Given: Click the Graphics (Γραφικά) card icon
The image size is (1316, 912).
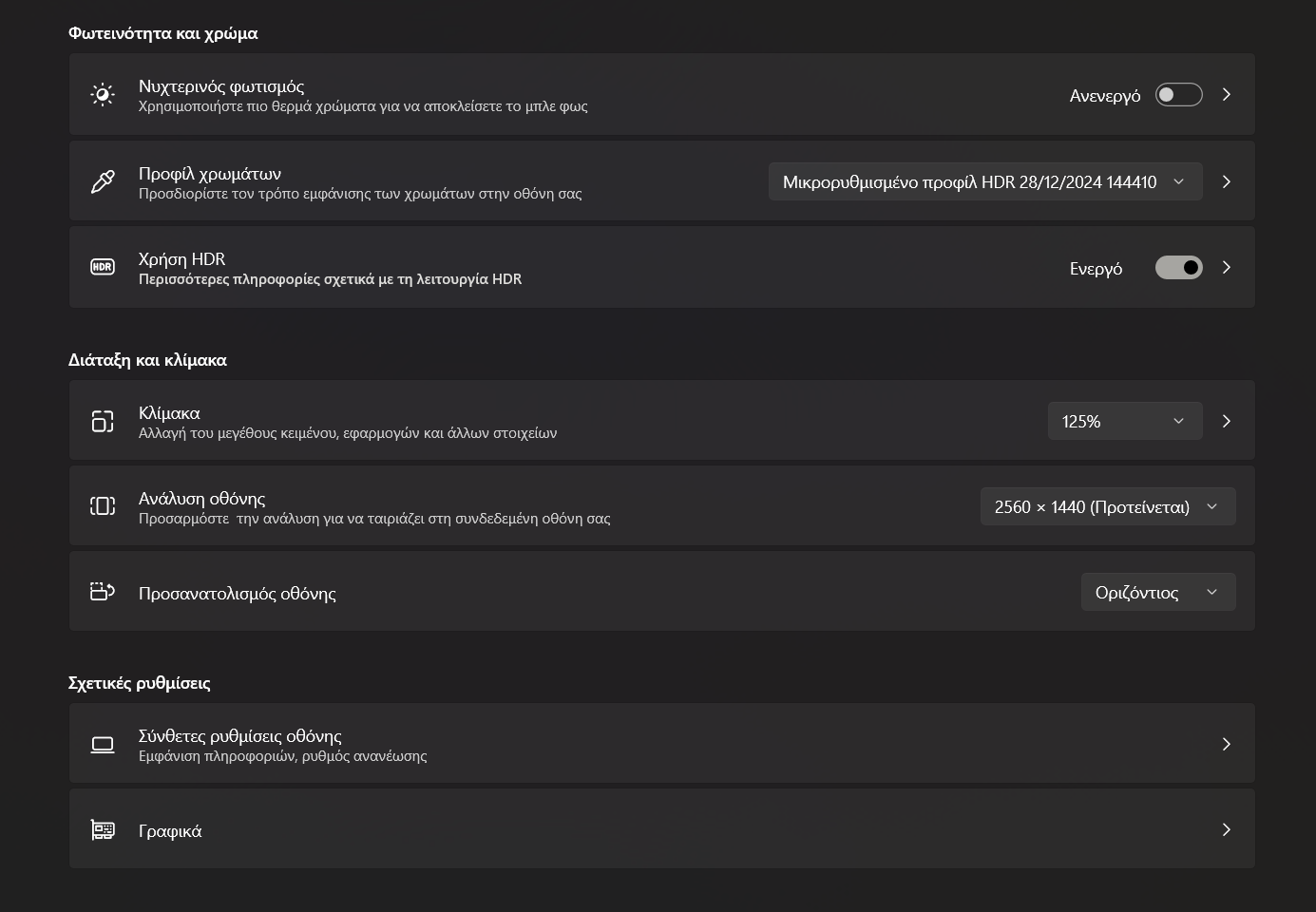Looking at the screenshot, I should click(x=103, y=830).
